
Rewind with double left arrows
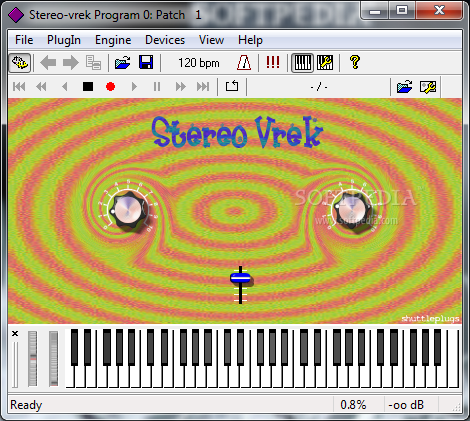point(41,87)
